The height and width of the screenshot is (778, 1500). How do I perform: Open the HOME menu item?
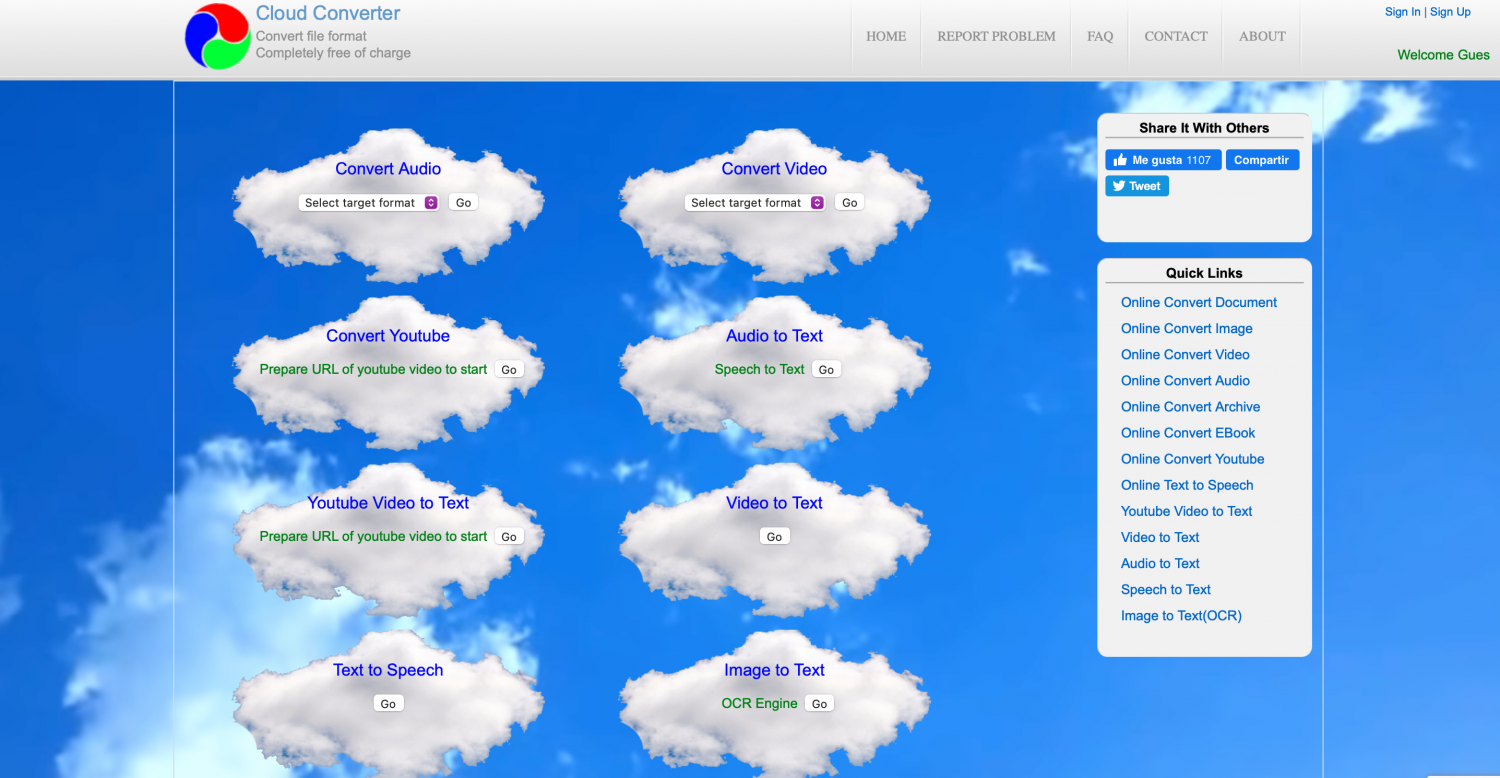coord(886,37)
